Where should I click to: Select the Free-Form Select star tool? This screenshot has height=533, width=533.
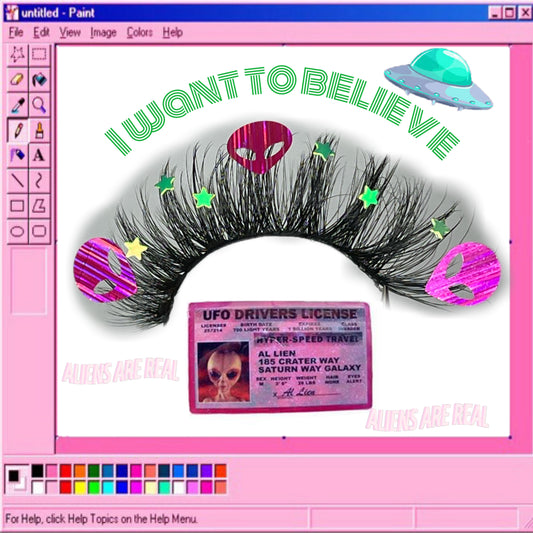tap(17, 54)
